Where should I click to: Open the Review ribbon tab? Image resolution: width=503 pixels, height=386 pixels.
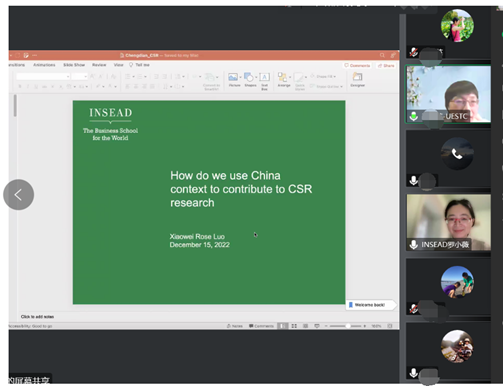99,65
